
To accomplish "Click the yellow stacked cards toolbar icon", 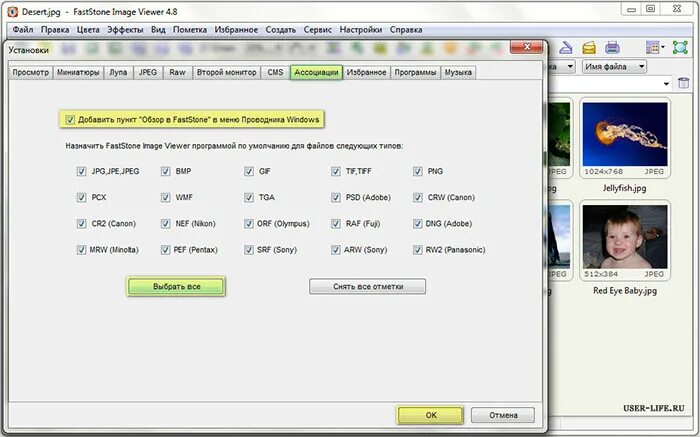I will (589, 47).
